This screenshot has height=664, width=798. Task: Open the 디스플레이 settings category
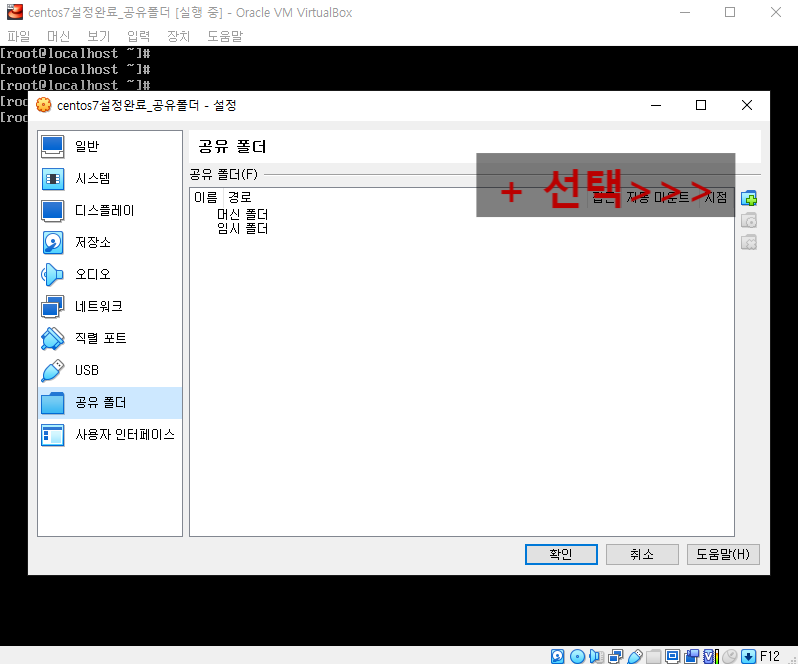[x=110, y=211]
